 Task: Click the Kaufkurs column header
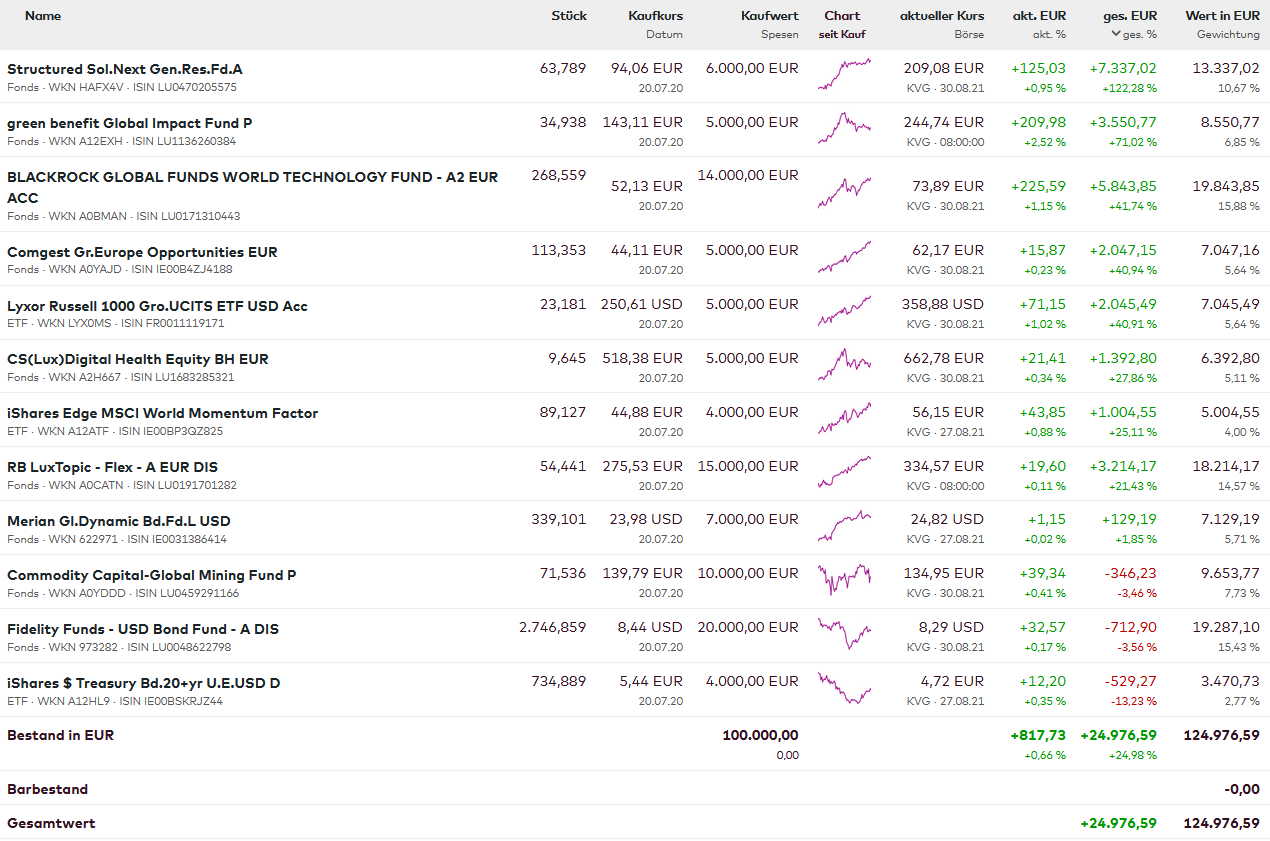coord(655,16)
